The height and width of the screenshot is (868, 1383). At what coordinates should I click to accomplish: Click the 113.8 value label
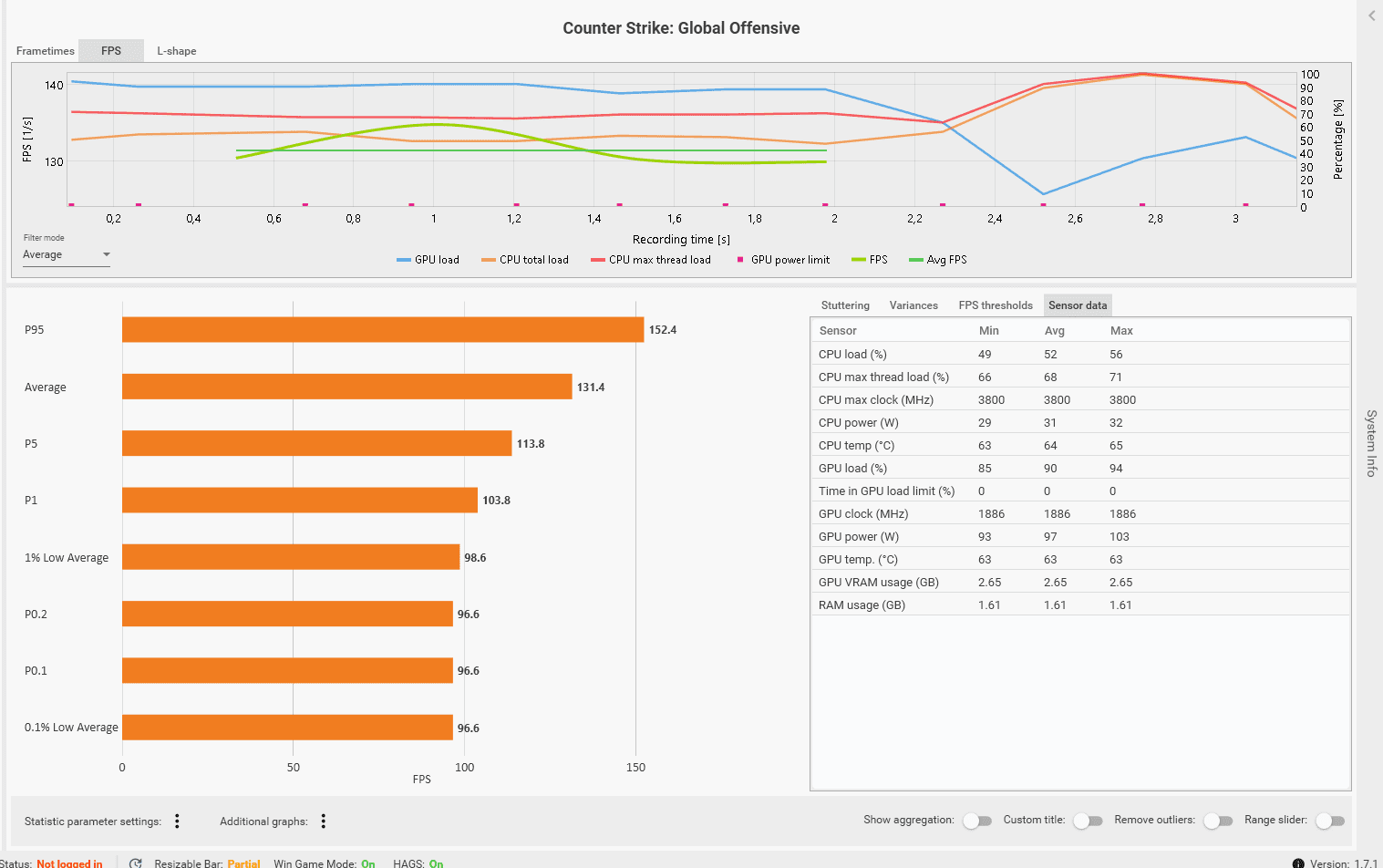(531, 444)
